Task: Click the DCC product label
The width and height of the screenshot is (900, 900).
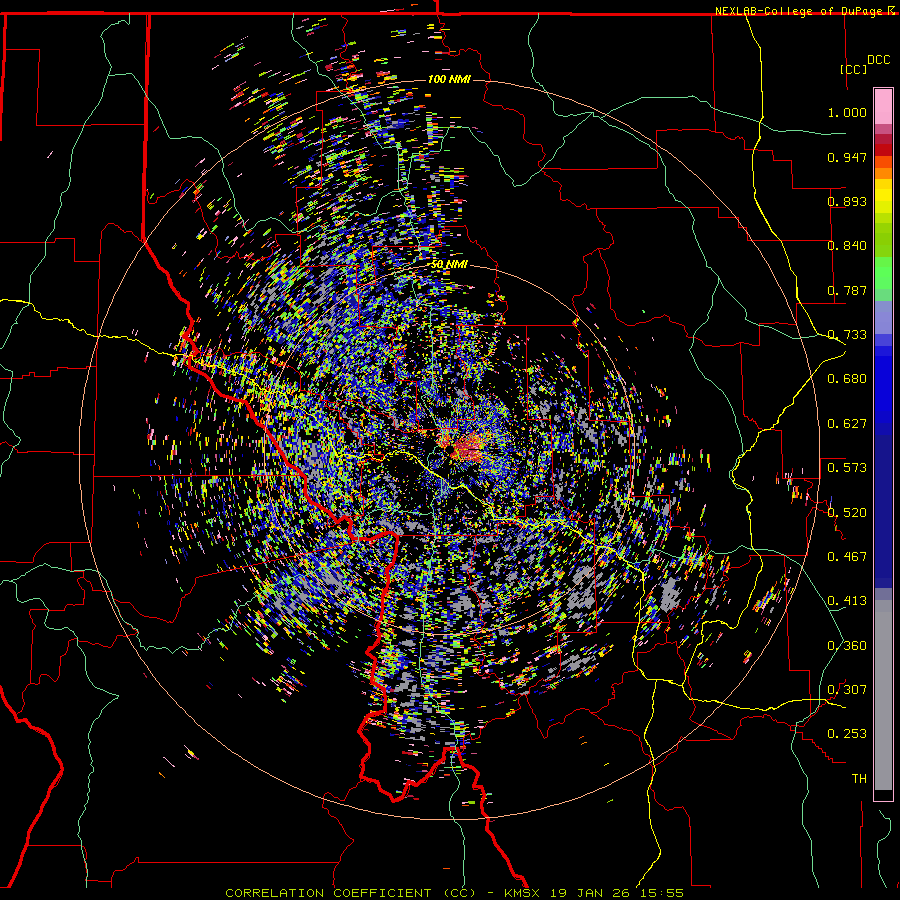Action: pos(878,60)
